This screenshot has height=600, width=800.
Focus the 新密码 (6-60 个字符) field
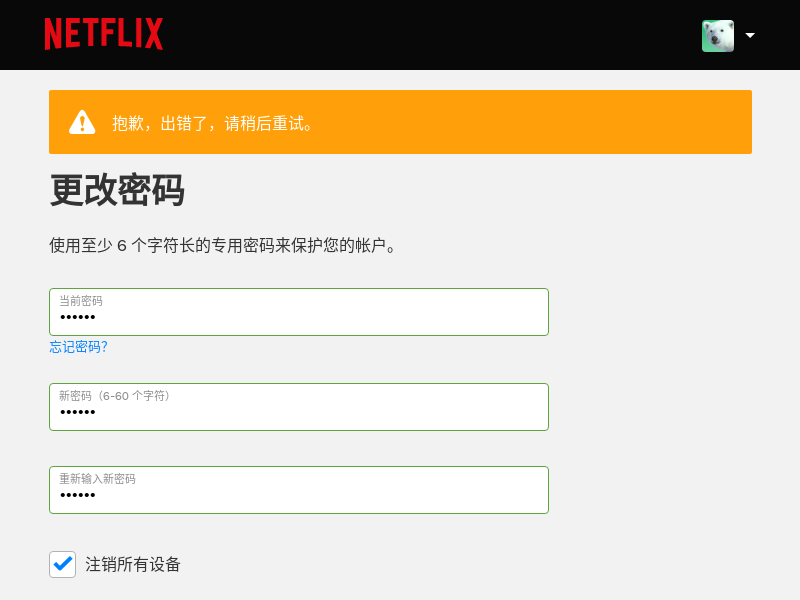tap(299, 407)
